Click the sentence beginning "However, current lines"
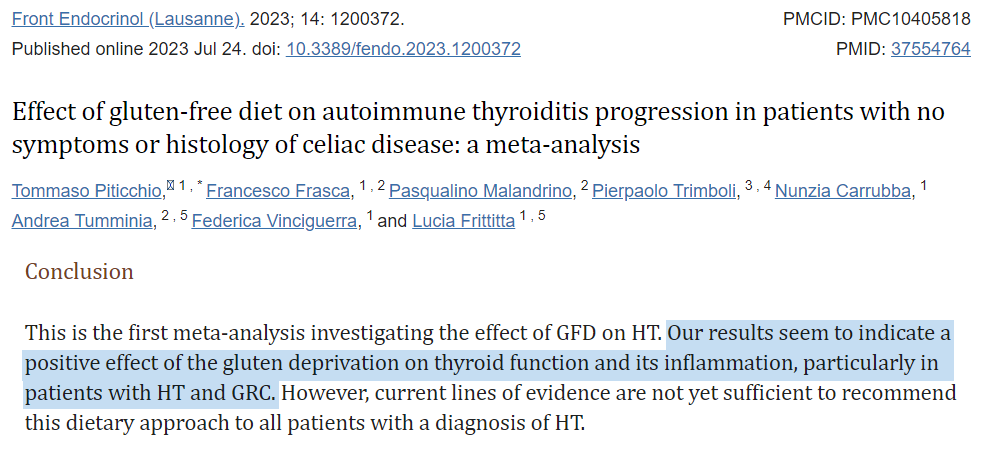The height and width of the screenshot is (450, 984). point(617,392)
